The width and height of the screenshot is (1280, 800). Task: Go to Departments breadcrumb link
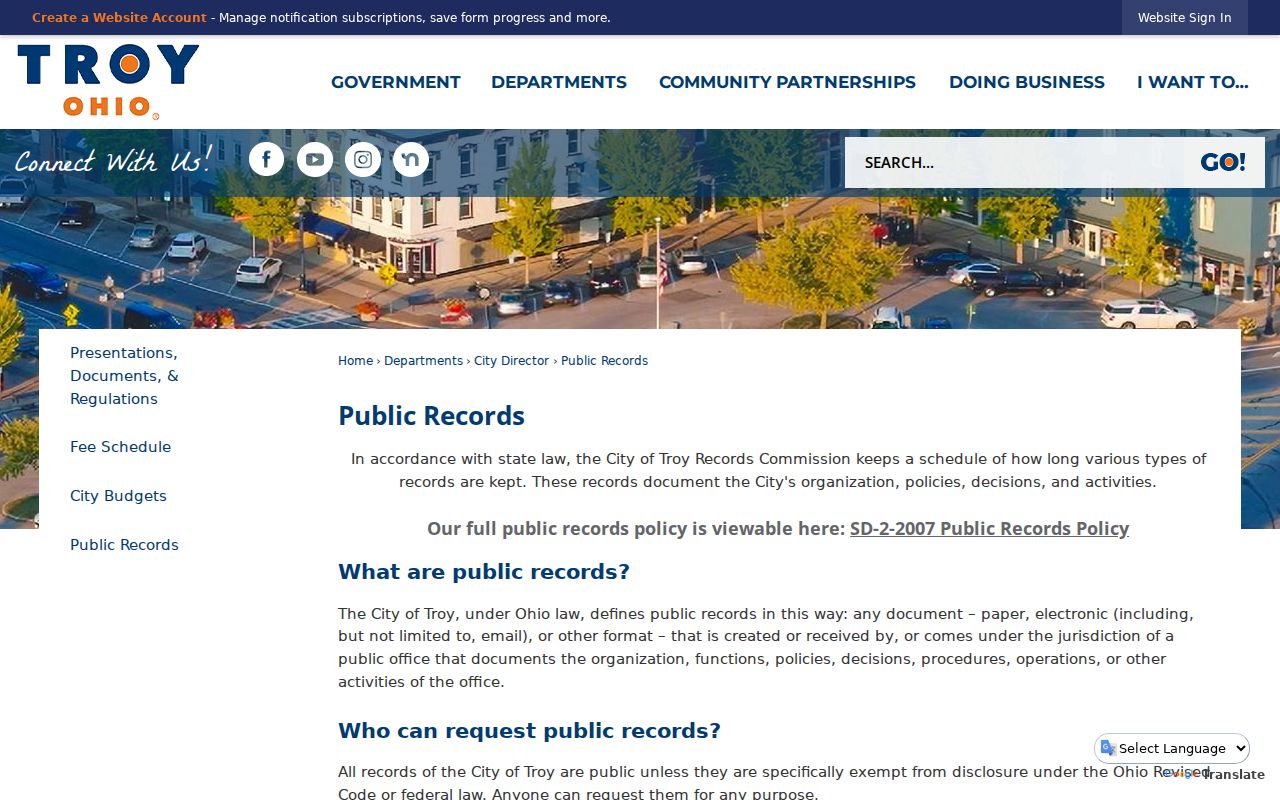point(423,361)
